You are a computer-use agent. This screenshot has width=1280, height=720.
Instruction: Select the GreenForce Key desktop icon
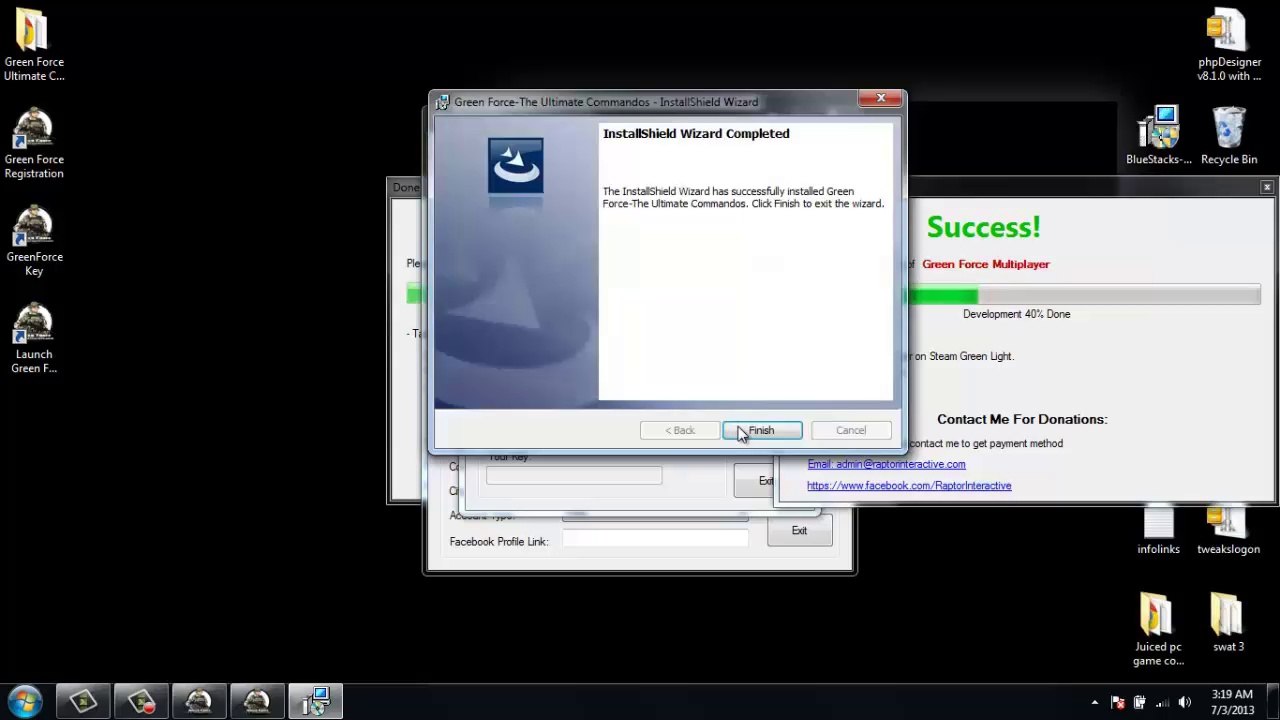[34, 241]
